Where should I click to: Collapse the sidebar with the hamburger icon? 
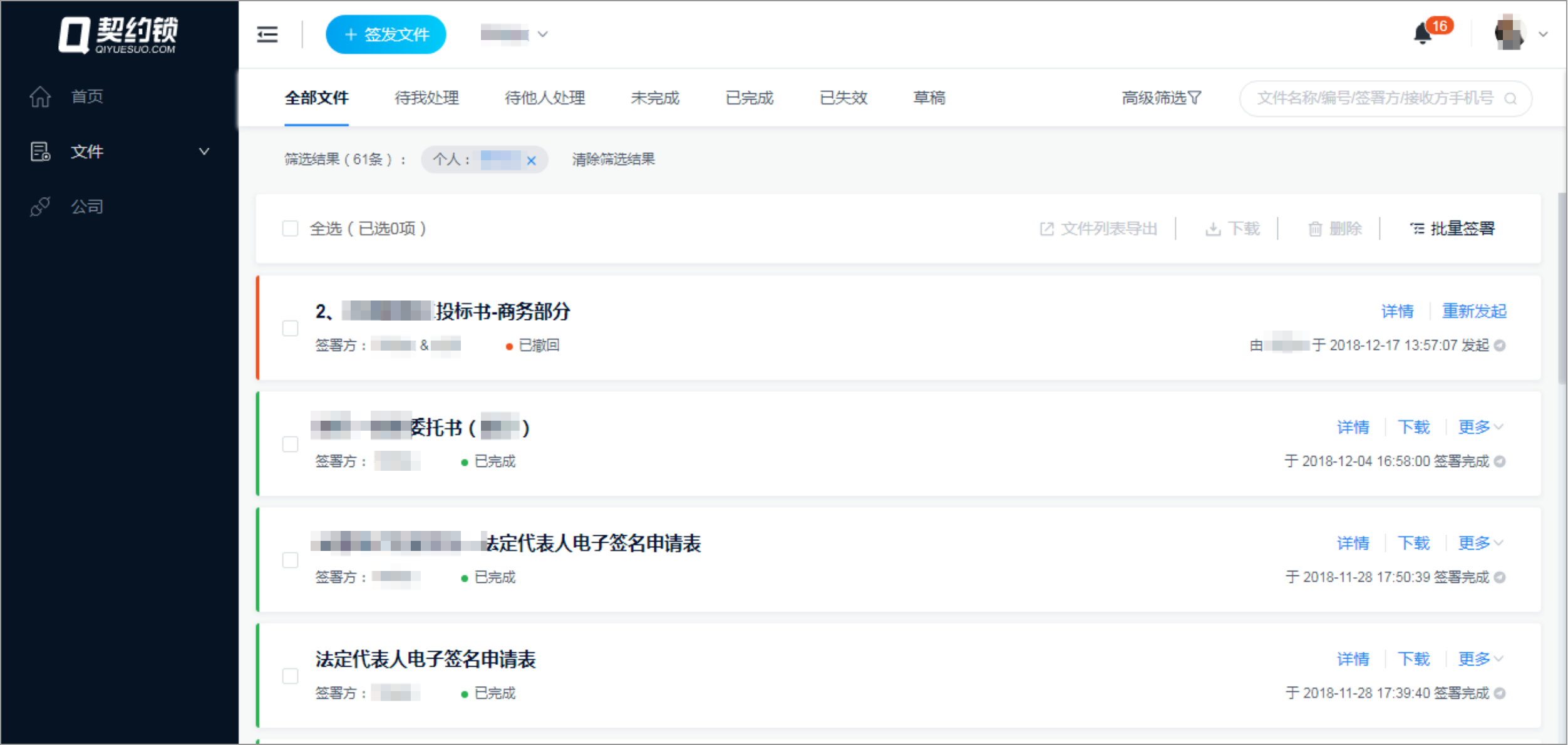[x=267, y=34]
